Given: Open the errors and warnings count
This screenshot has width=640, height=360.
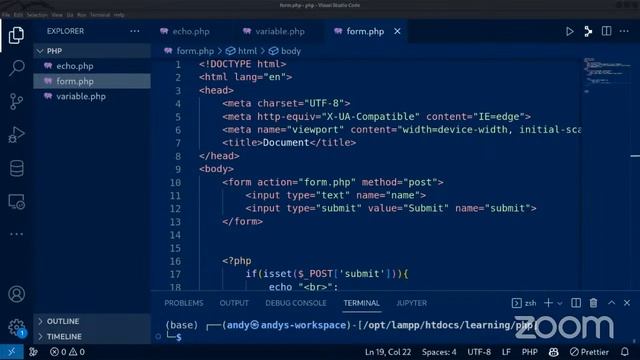Looking at the screenshot, I should (67, 352).
